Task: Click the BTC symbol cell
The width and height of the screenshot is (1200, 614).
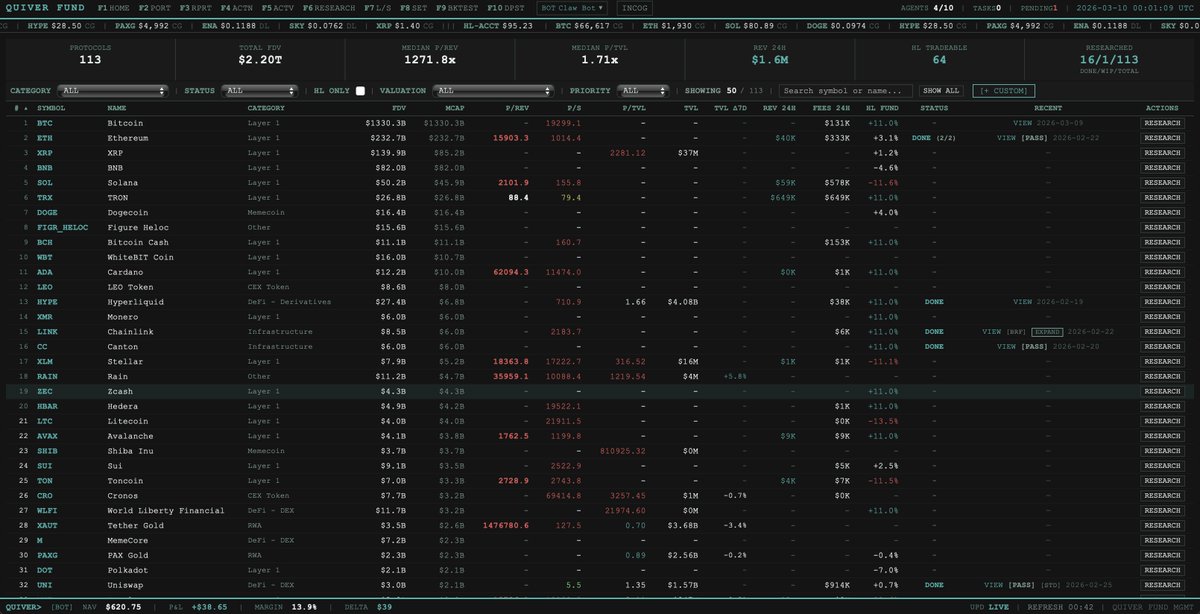Action: coord(45,123)
